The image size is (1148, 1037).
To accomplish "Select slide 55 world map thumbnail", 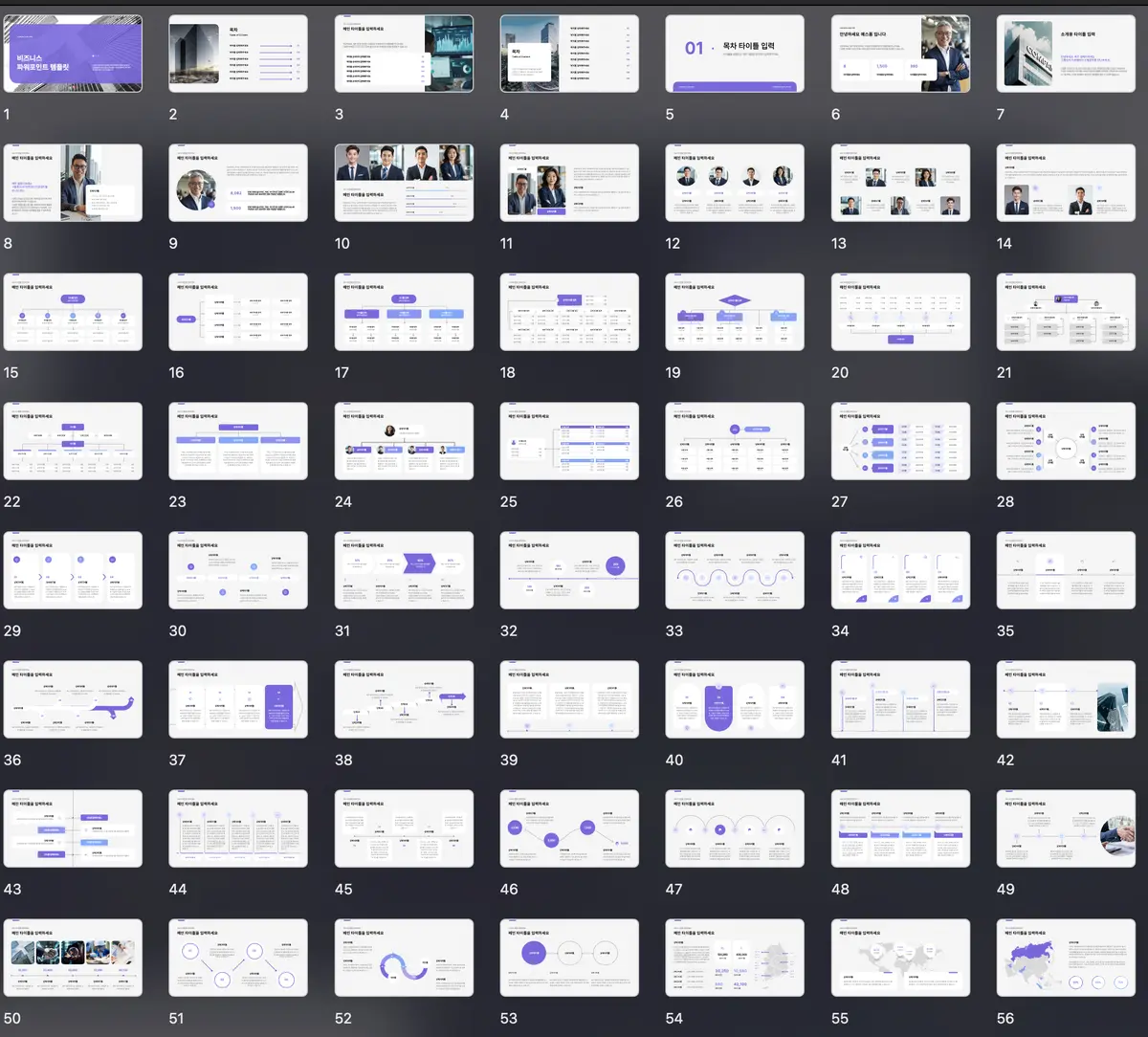I will pos(900,958).
